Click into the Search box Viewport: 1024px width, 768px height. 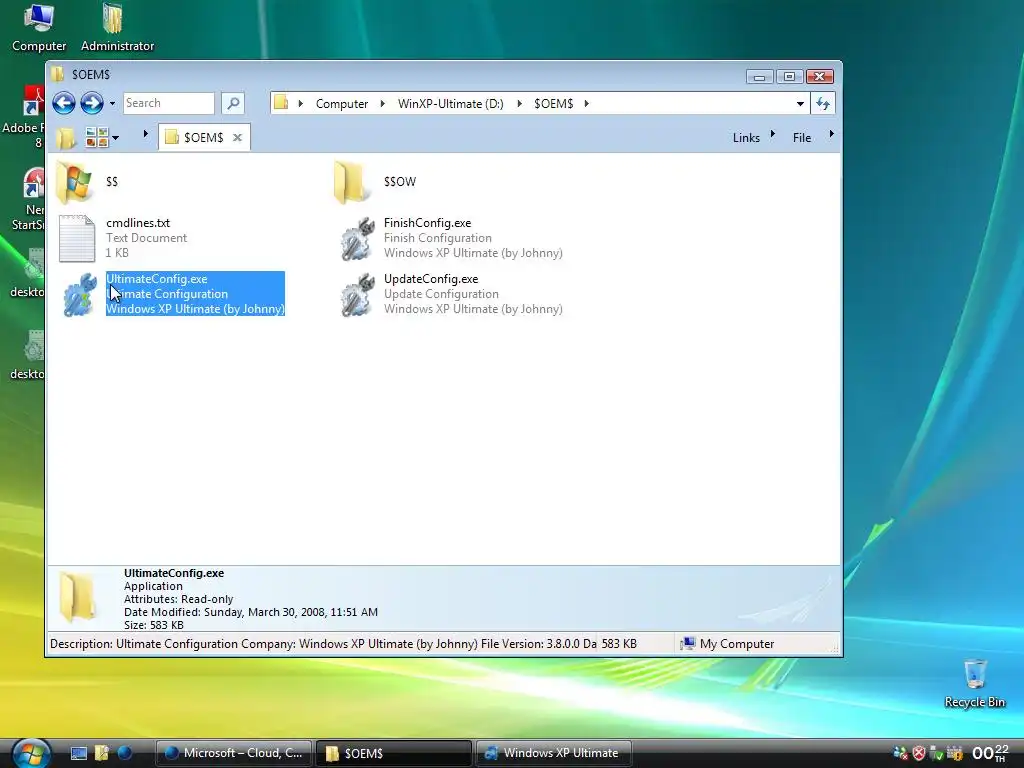[x=168, y=103]
